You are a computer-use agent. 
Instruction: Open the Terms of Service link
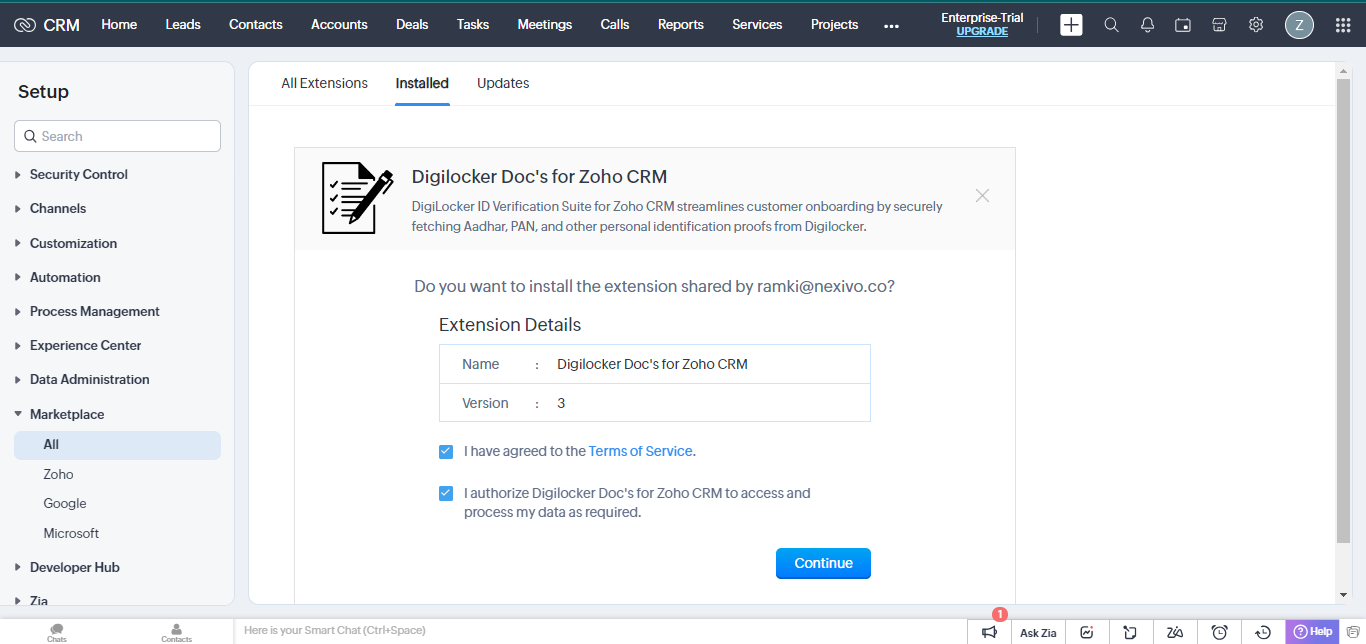640,452
